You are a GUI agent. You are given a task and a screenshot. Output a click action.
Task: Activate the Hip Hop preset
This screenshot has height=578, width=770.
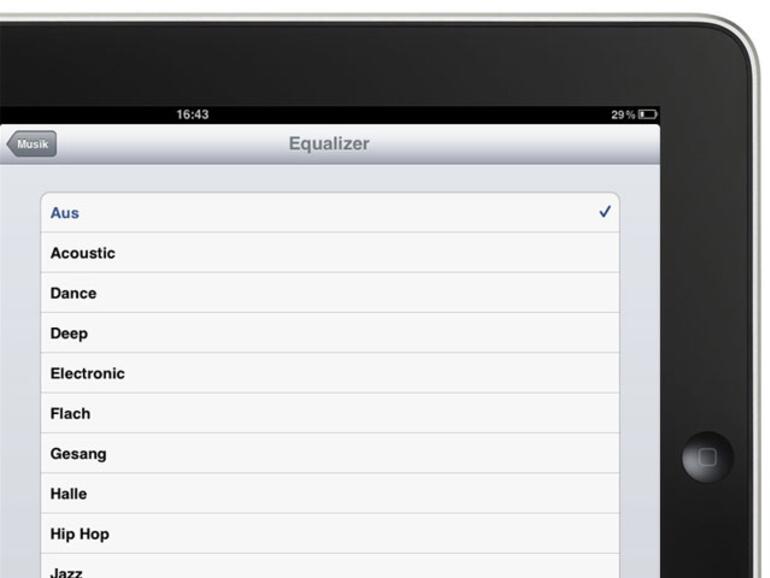[330, 534]
